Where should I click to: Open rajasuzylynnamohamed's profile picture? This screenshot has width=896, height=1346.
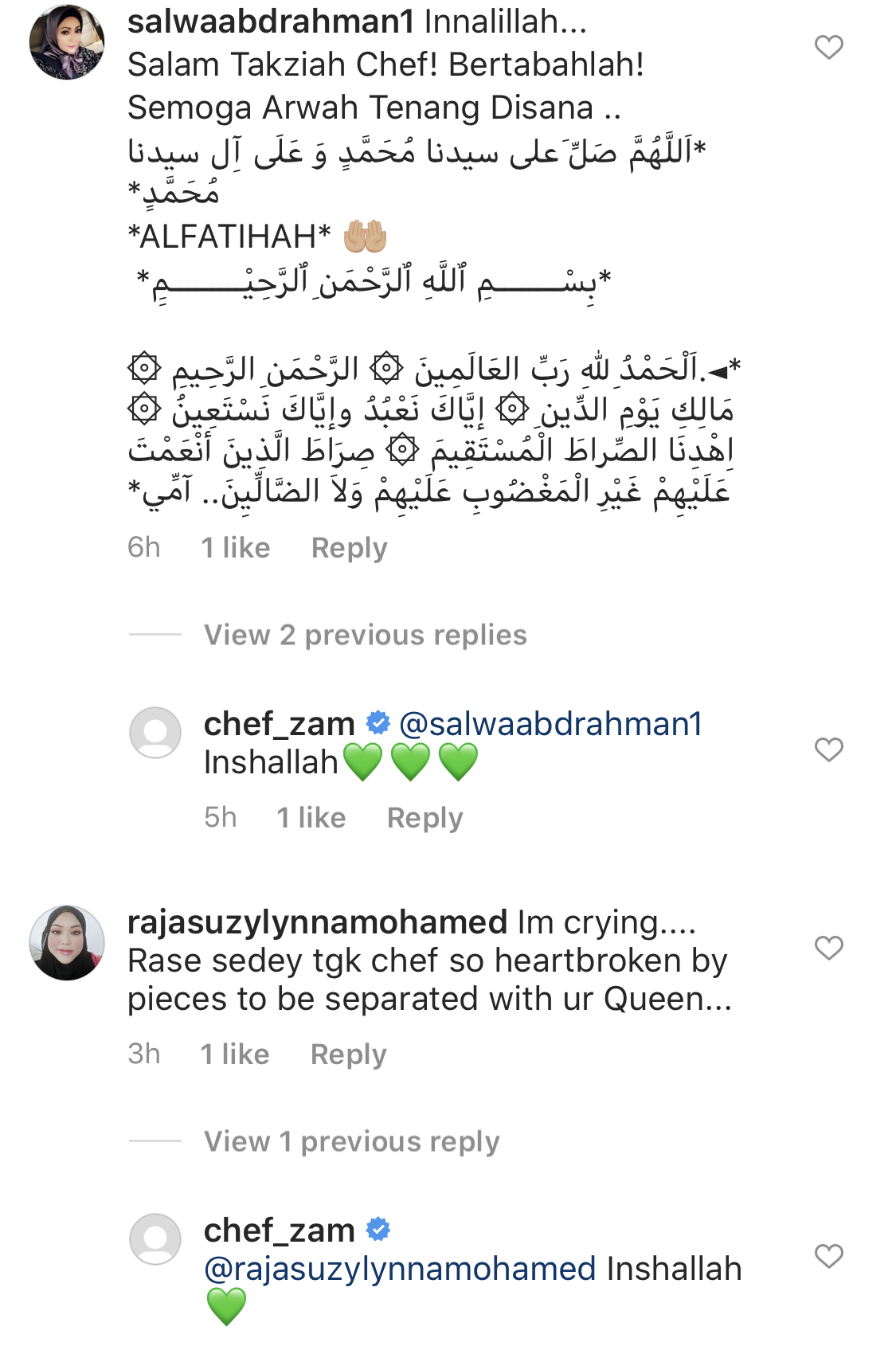[x=67, y=942]
